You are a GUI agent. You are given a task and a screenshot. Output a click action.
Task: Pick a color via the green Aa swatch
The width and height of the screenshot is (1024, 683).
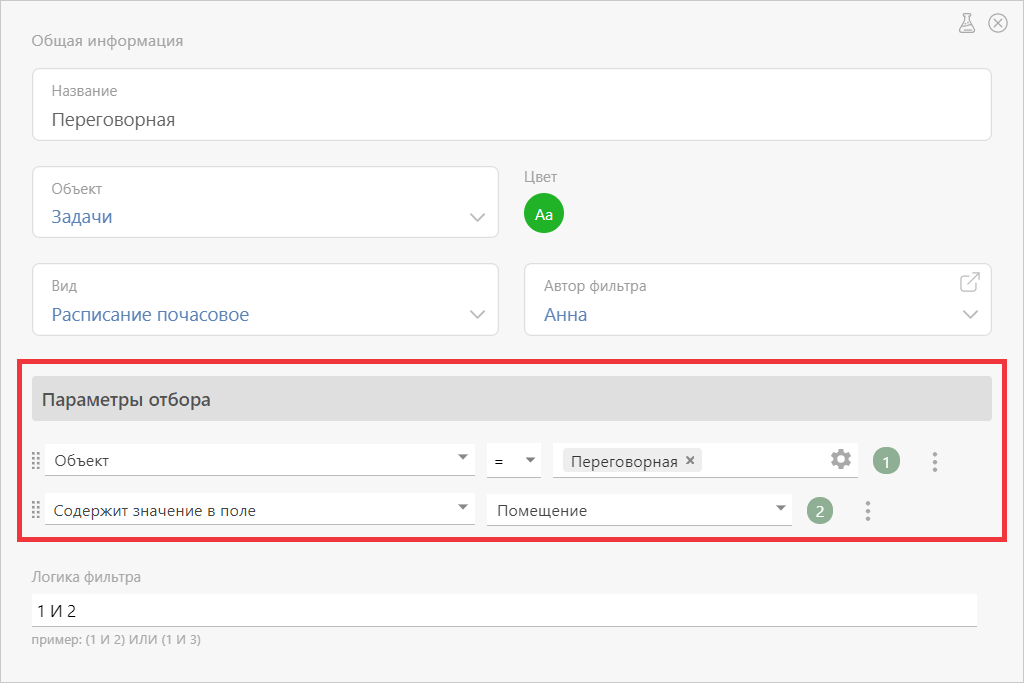click(543, 214)
